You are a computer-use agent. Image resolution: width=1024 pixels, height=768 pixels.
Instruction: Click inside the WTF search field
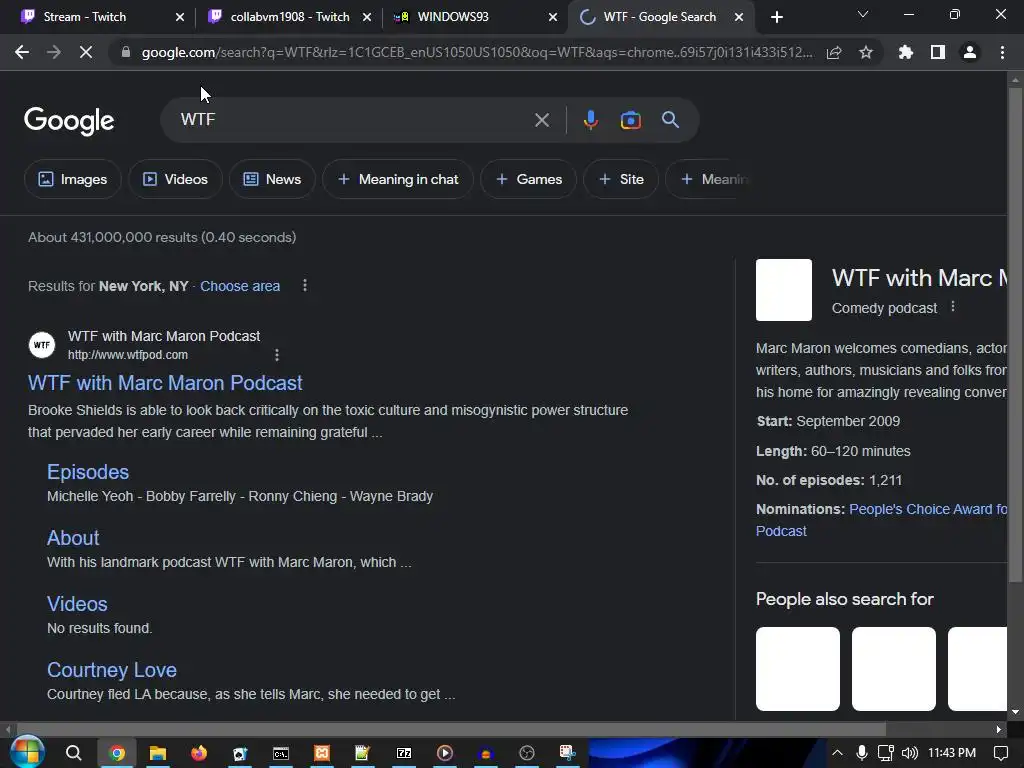tap(353, 120)
